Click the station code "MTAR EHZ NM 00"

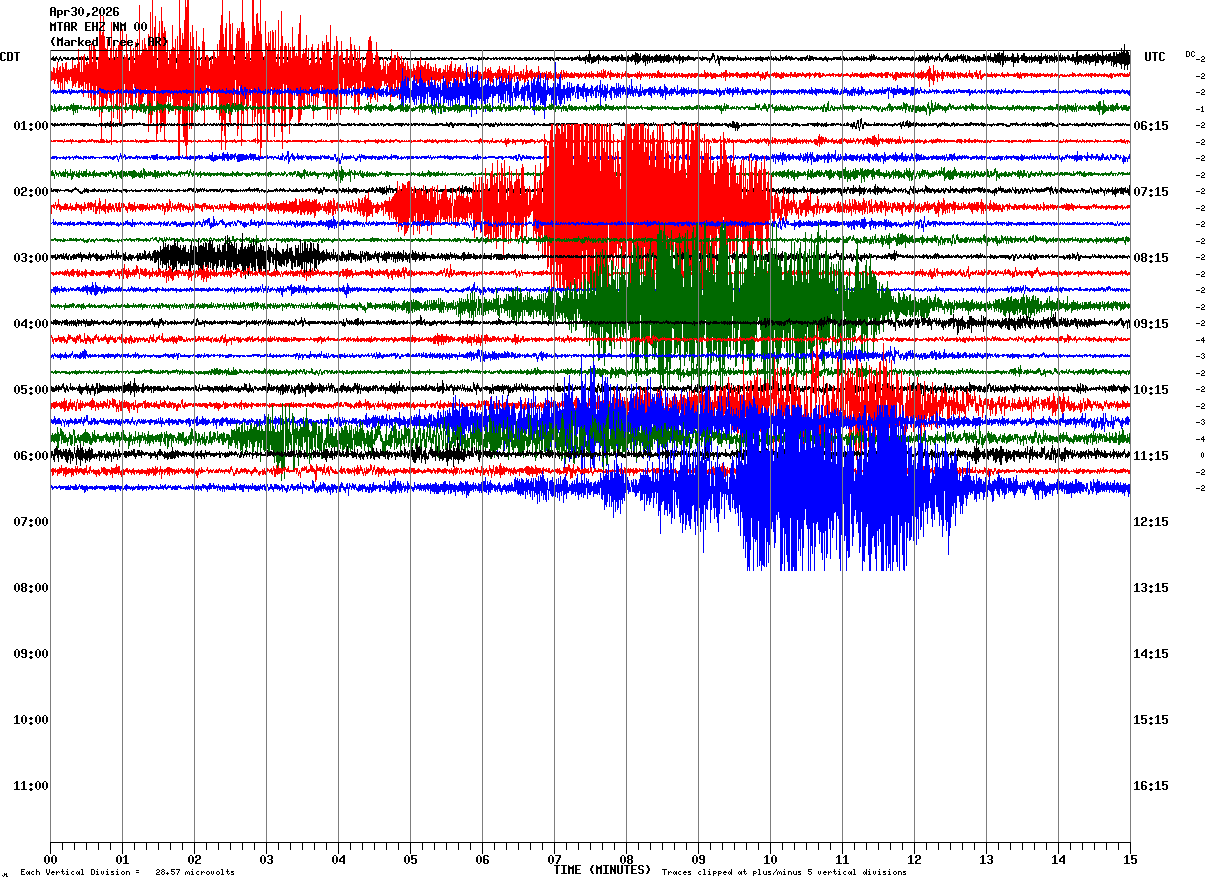(x=98, y=27)
